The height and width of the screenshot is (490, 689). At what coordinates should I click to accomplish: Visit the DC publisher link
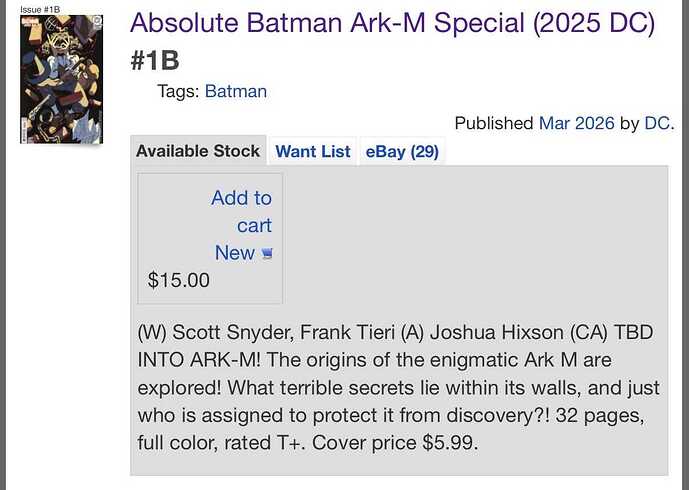tap(656, 123)
